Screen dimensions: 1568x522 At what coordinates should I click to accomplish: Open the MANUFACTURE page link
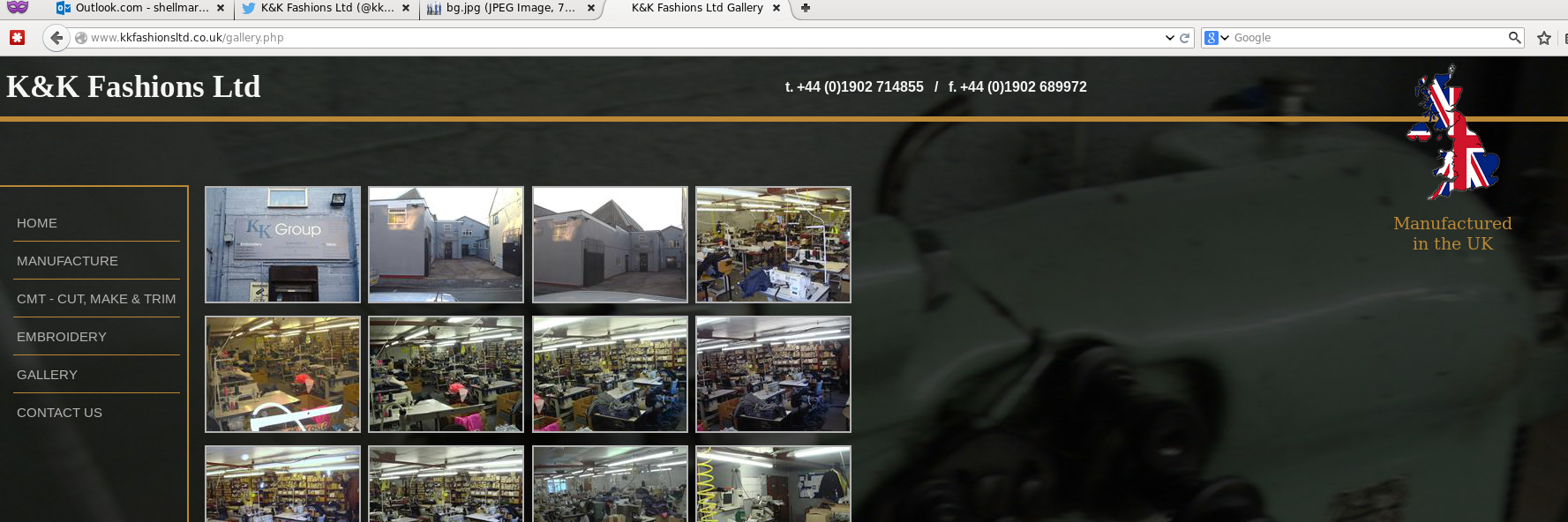(x=67, y=261)
